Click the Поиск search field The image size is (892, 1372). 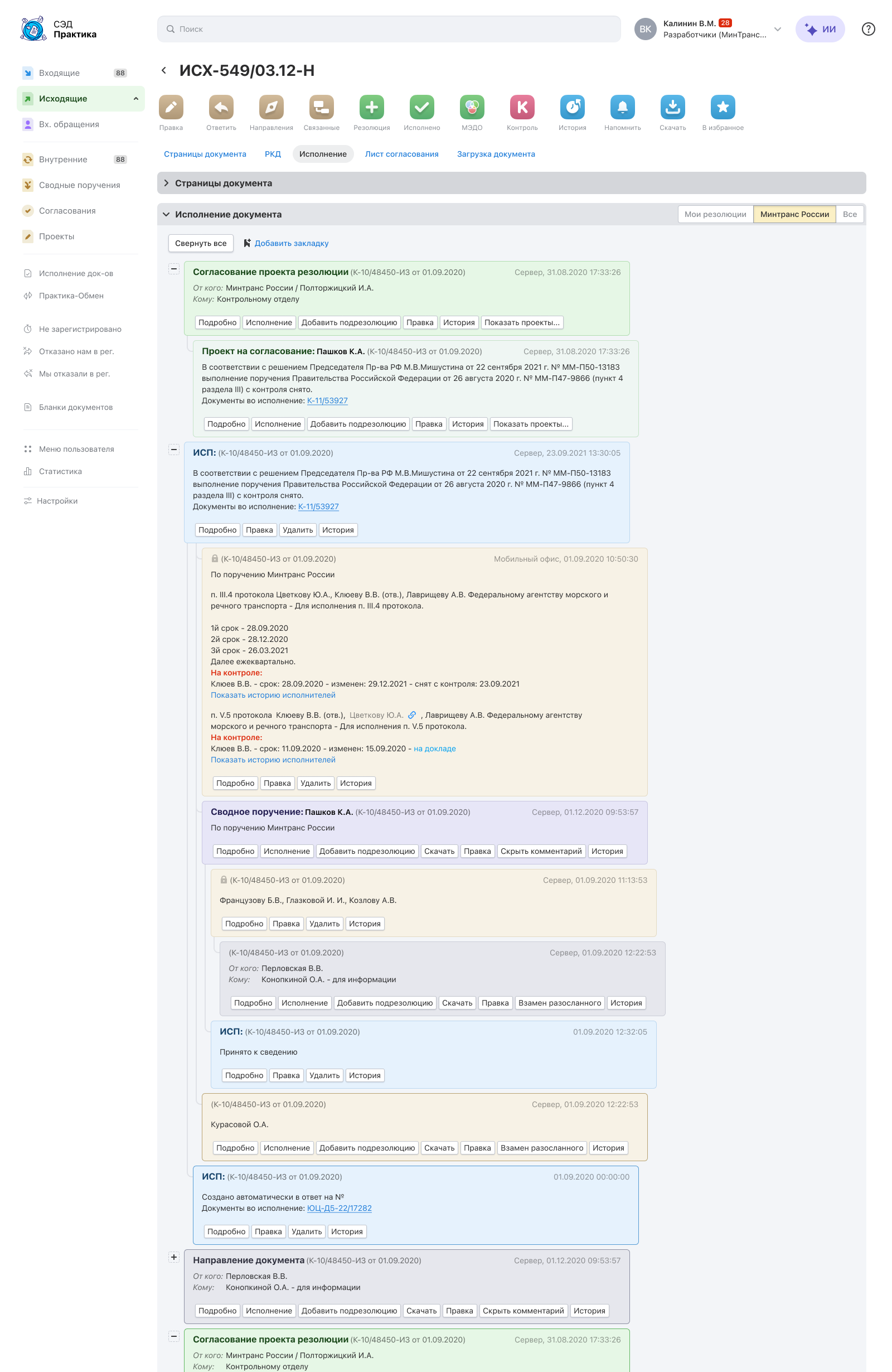(389, 30)
